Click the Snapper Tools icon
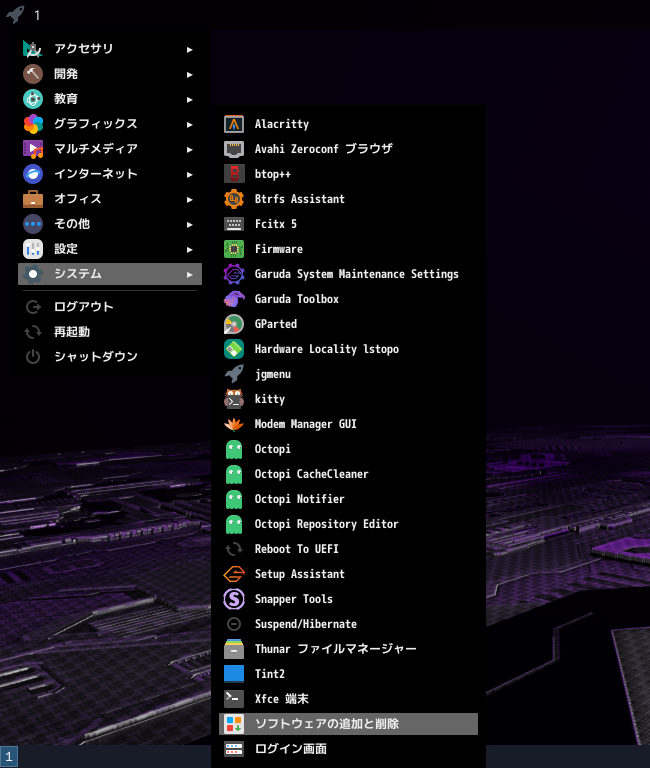The width and height of the screenshot is (650, 768). click(234, 599)
